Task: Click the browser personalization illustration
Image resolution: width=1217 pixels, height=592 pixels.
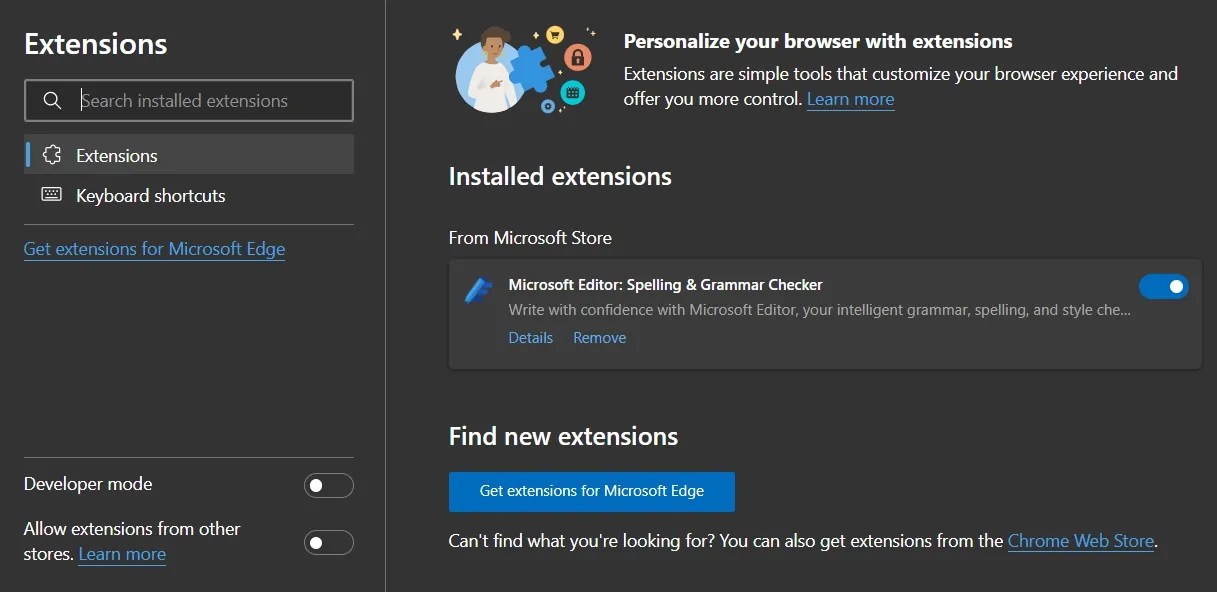Action: (x=522, y=68)
